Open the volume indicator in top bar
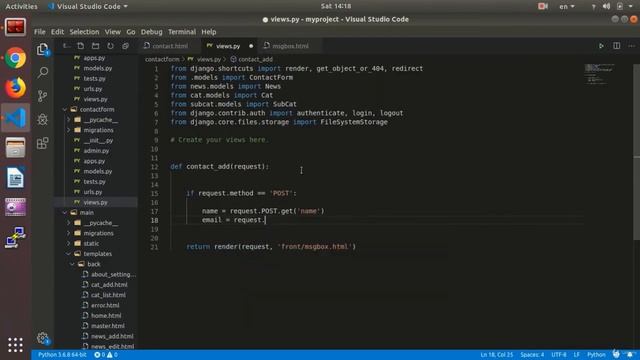 pos(607,7)
